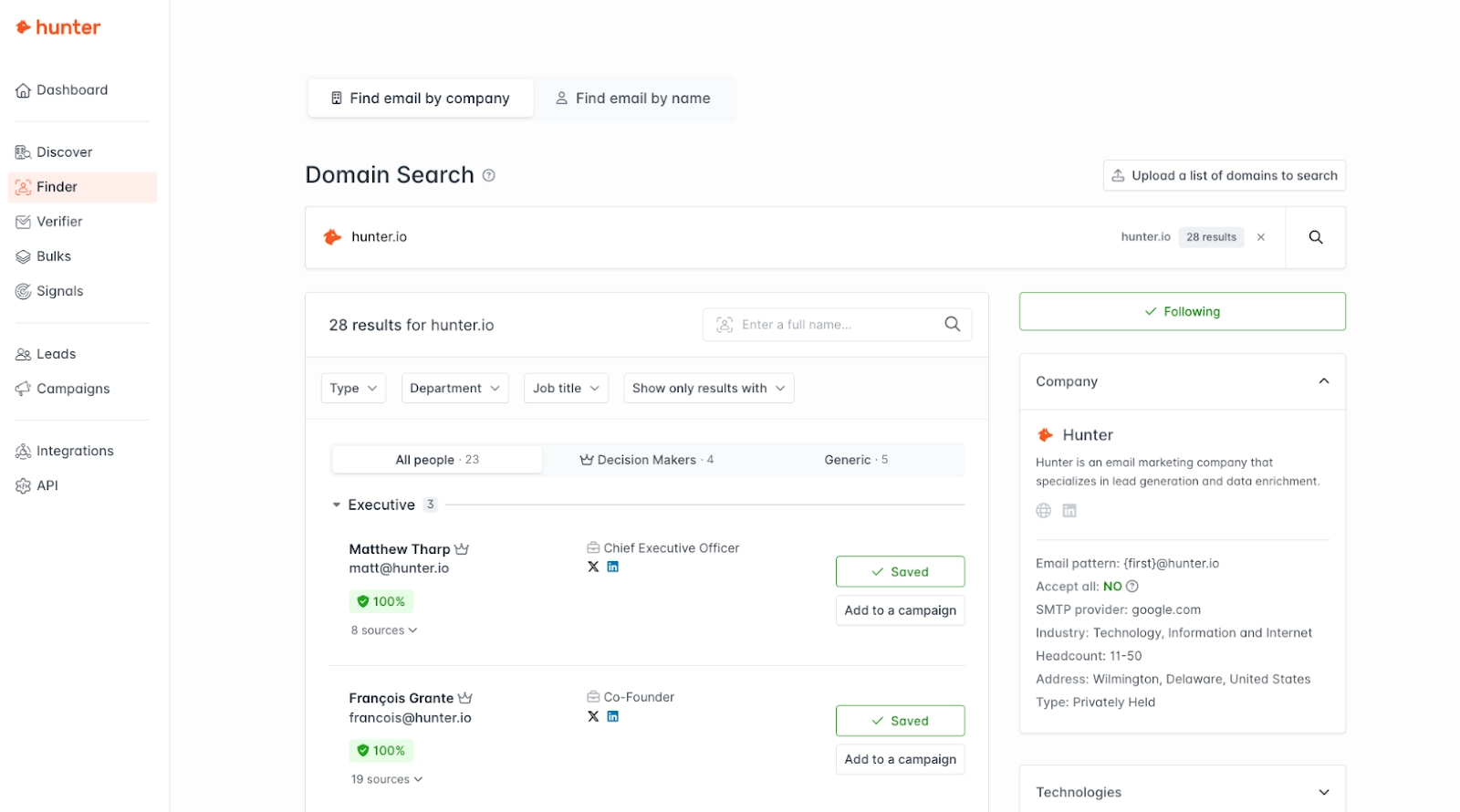The height and width of the screenshot is (812, 1460).
Task: Open Matthew Tharp's X profile icon
Action: [593, 567]
